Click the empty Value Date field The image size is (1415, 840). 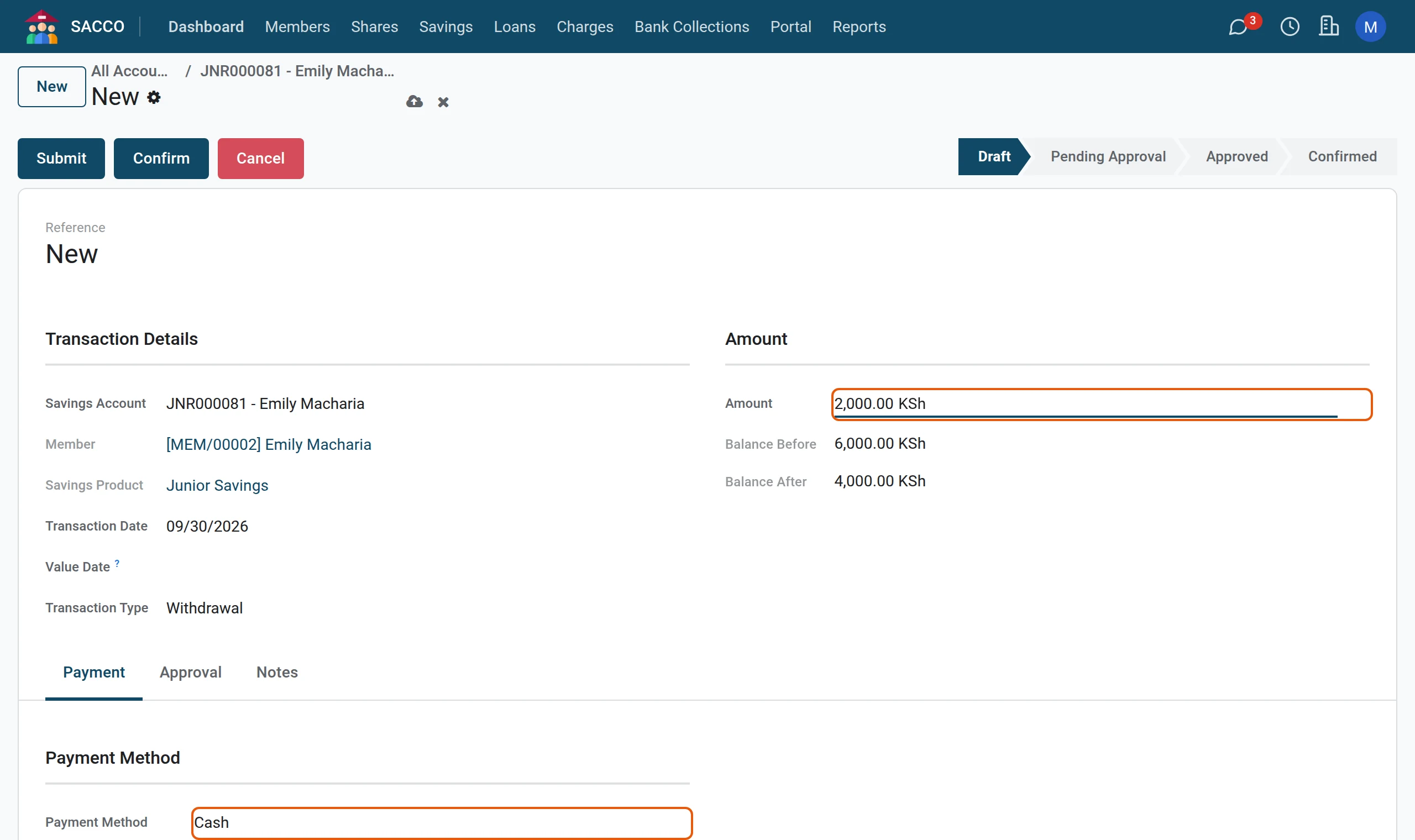pyautogui.click(x=427, y=566)
